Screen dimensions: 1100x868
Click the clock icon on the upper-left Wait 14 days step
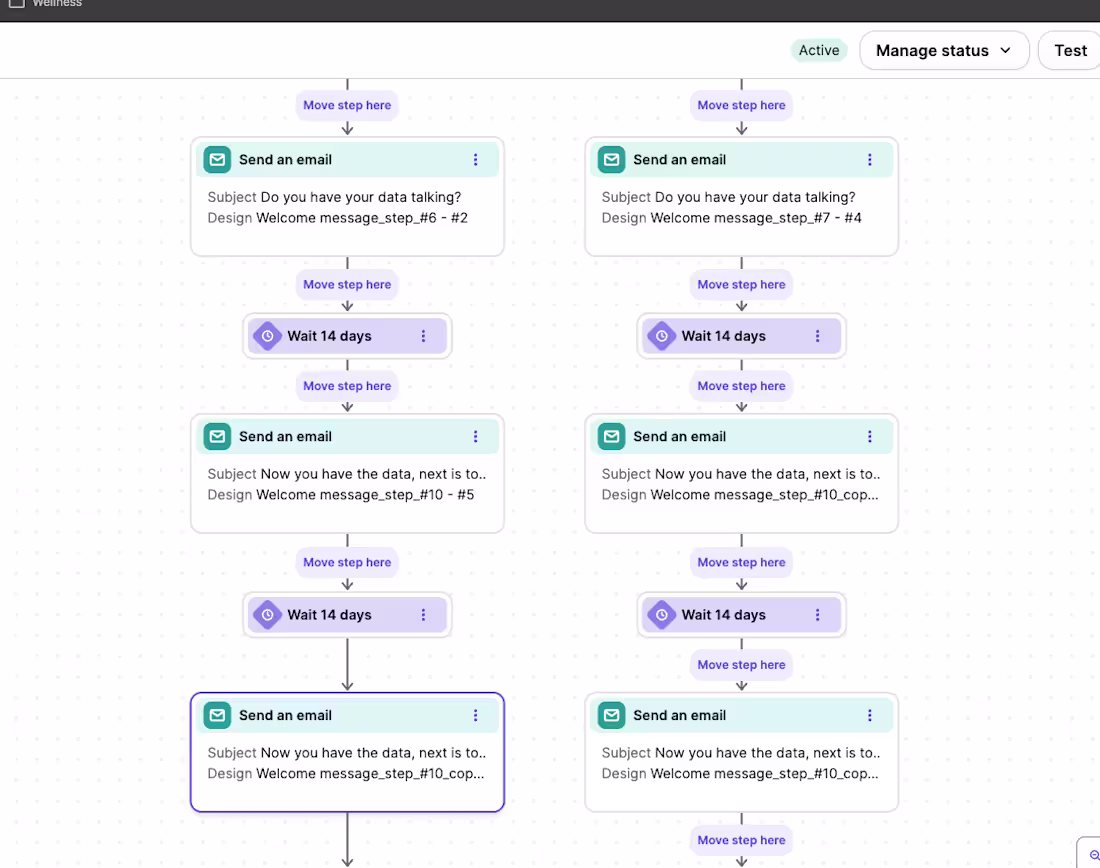267,336
